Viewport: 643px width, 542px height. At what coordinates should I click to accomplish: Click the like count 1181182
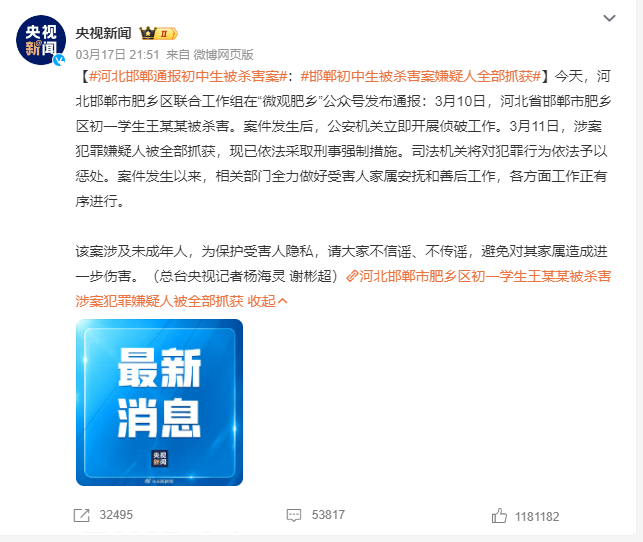click(x=537, y=517)
